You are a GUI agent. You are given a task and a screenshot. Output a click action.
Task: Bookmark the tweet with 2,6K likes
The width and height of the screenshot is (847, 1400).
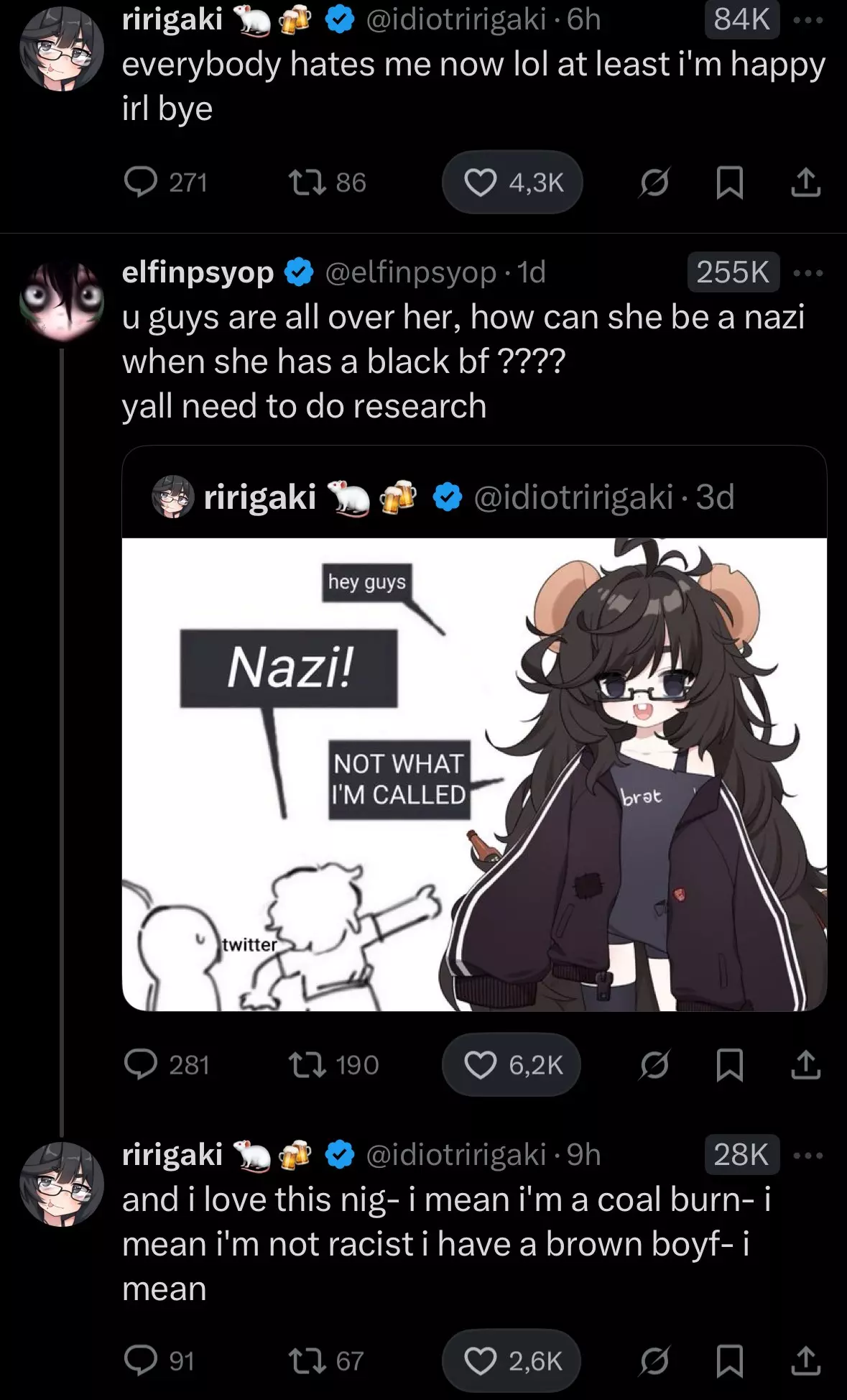click(x=730, y=1360)
